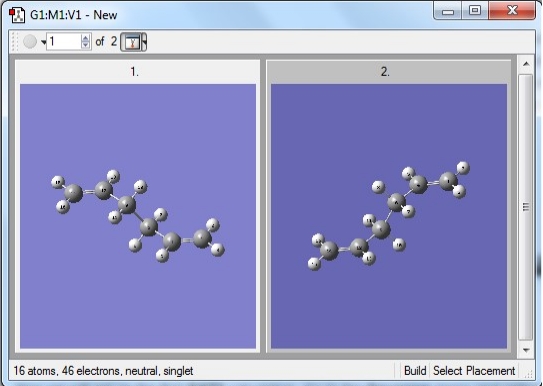This screenshot has height=386, width=543.
Task: Click the scrollbar up arrow
Action: [526, 64]
